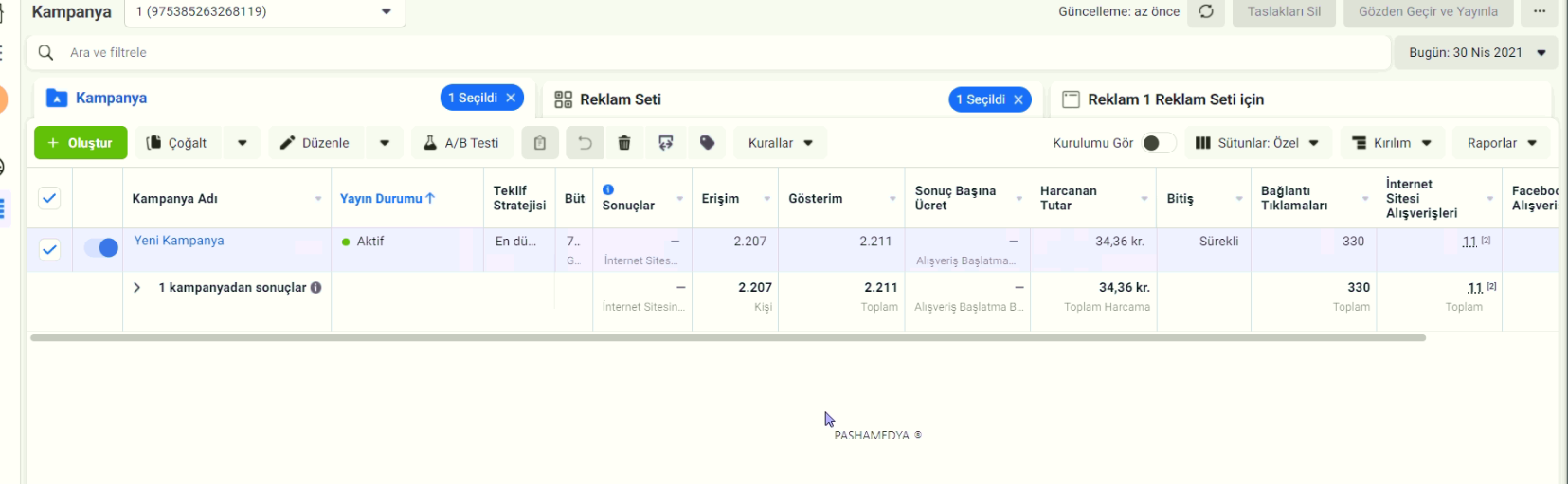1568x484 pixels.
Task: Click the İnternet Sitesi Alışverişleri column header
Action: [x=1421, y=198]
